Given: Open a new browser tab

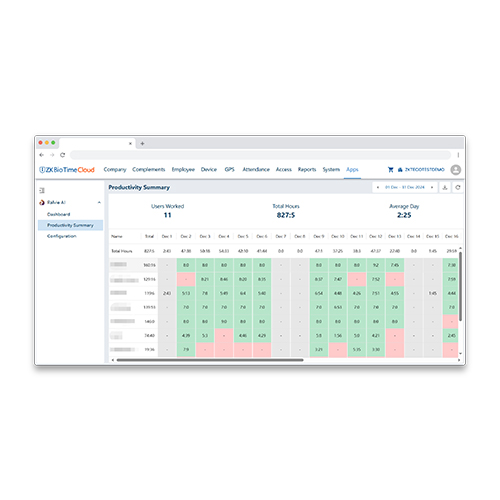Looking at the screenshot, I should [x=142, y=143].
